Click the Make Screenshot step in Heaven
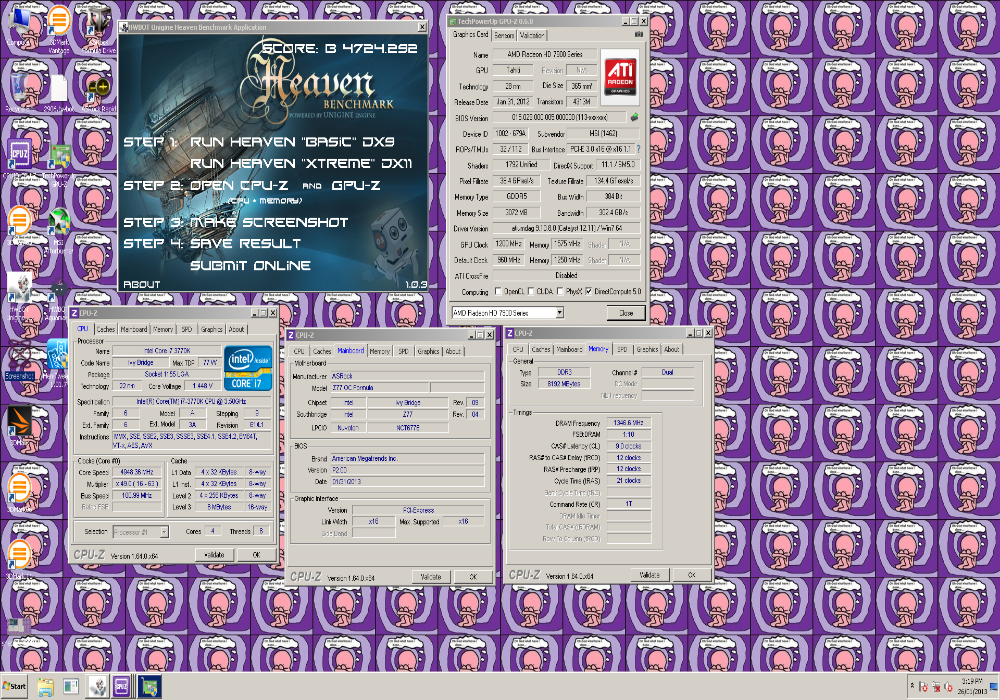Screen dimensions: 1000x700 pyautogui.click(x=268, y=222)
